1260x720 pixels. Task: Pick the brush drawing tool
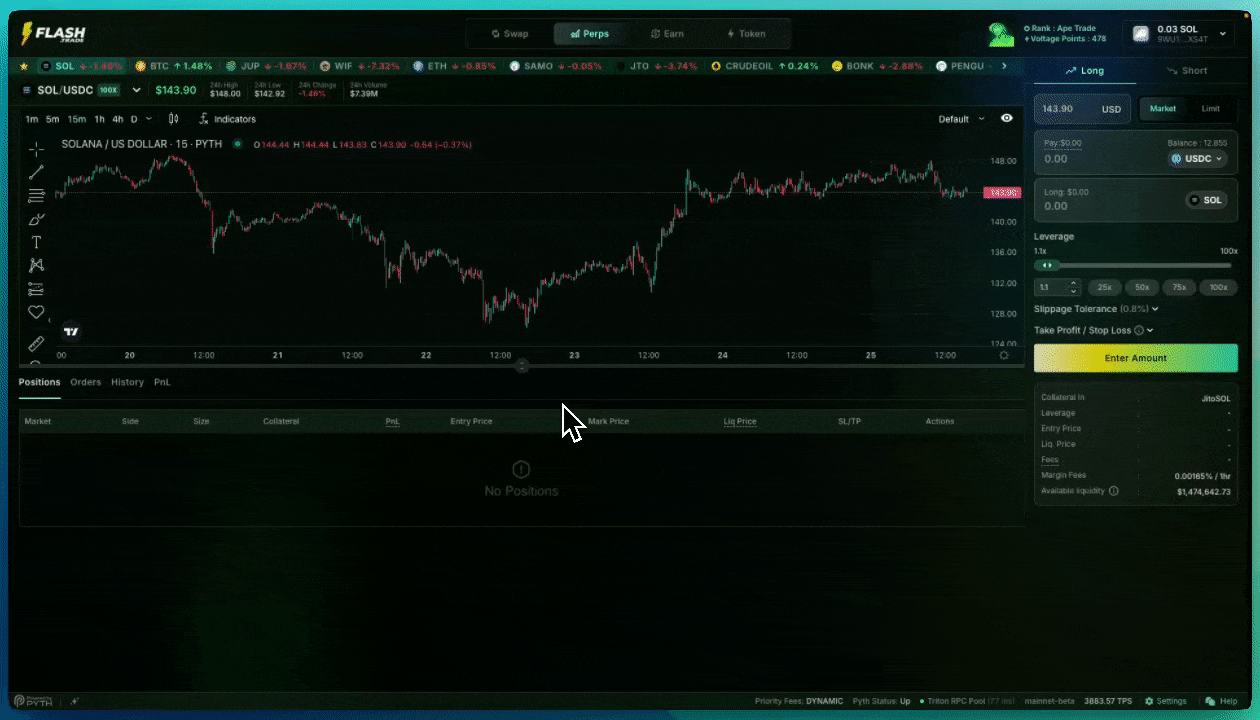click(x=36, y=219)
